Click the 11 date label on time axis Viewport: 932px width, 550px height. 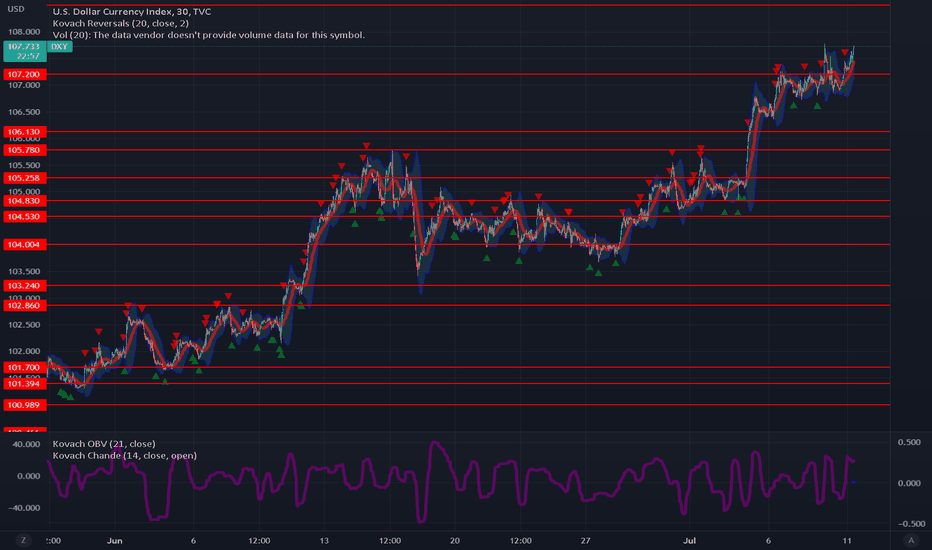click(847, 540)
